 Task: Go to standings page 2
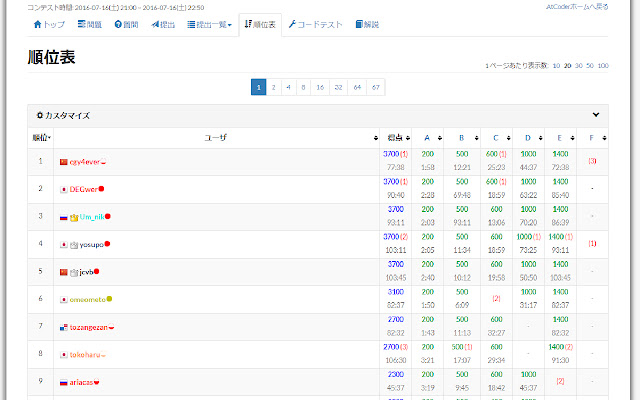(x=274, y=87)
